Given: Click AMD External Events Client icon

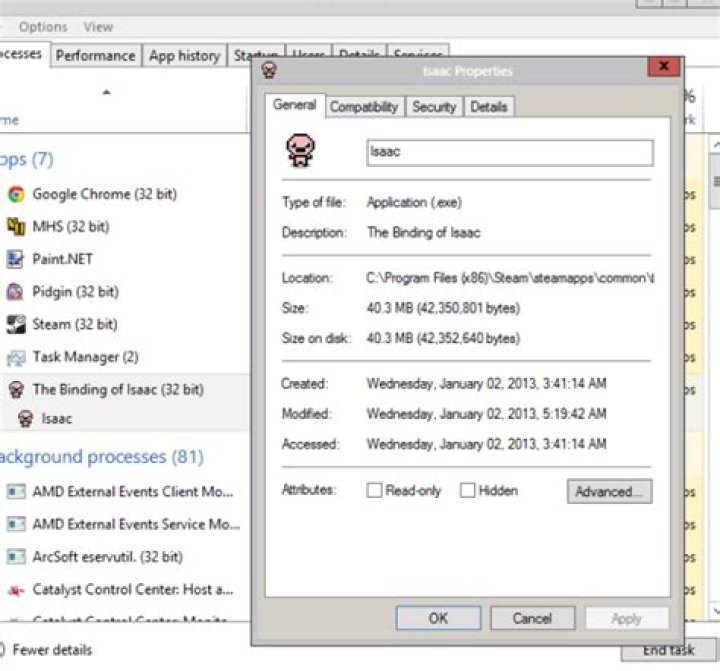Looking at the screenshot, I should [16, 492].
